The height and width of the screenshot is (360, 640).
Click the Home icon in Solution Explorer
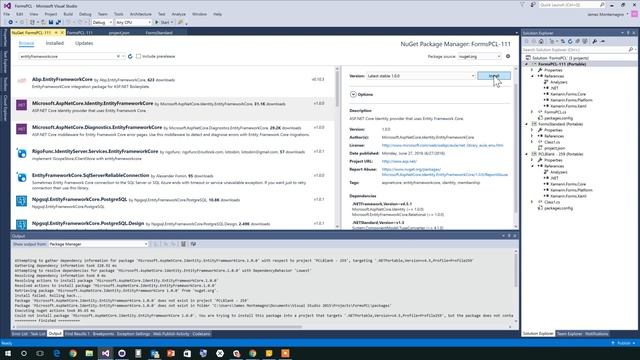[541, 42]
